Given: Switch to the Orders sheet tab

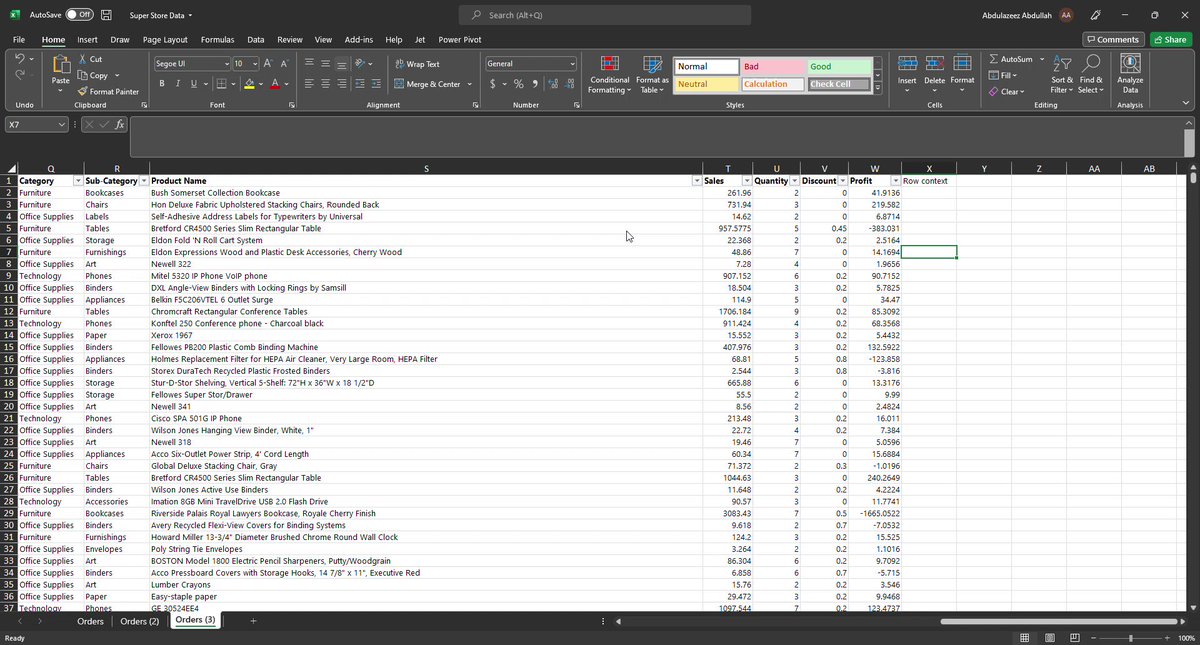Looking at the screenshot, I should click(x=90, y=621).
